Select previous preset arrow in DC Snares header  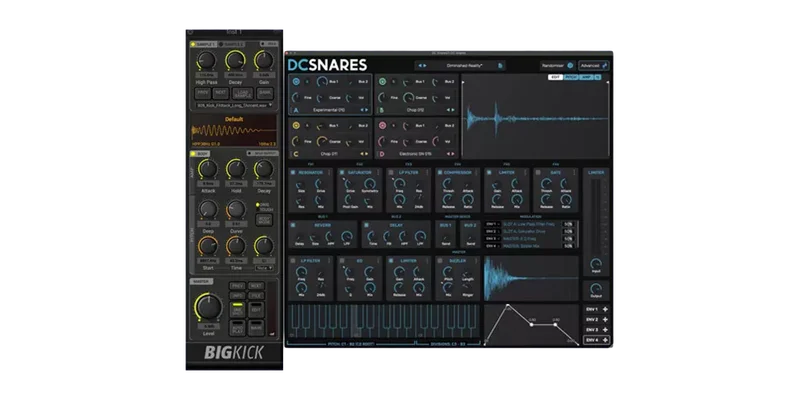pos(420,66)
